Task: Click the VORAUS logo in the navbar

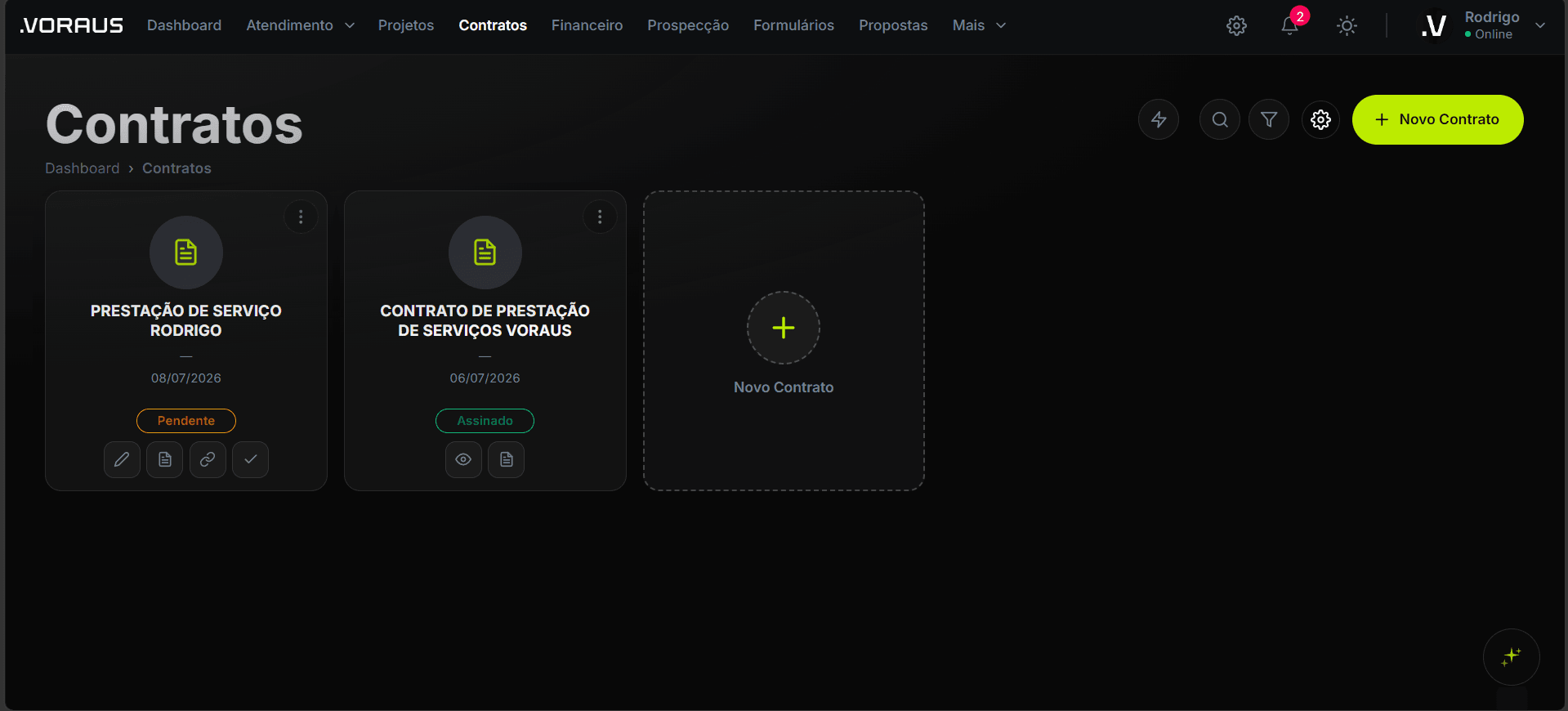Action: (x=71, y=25)
